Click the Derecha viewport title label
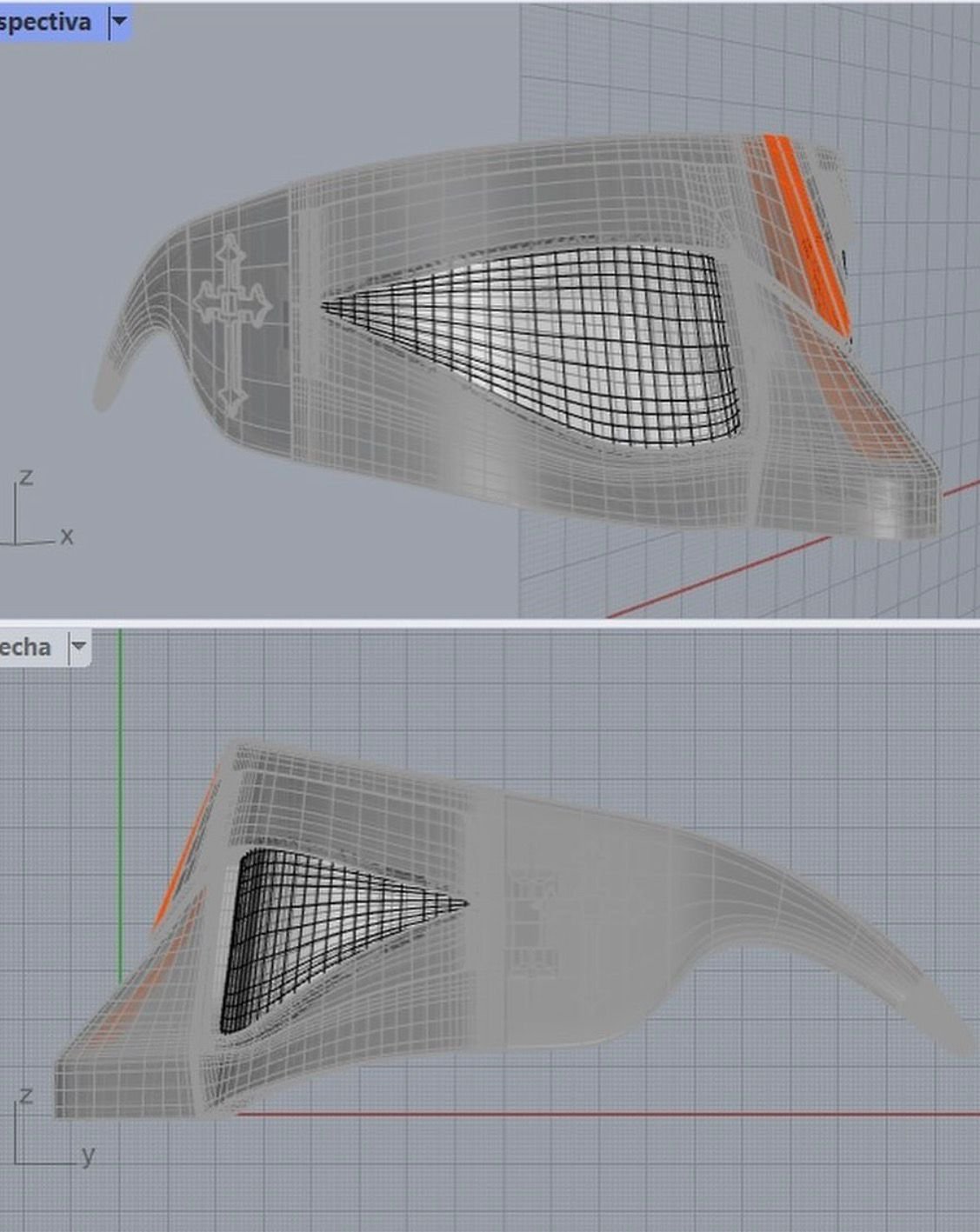The width and height of the screenshot is (980, 1232). pos(26,648)
